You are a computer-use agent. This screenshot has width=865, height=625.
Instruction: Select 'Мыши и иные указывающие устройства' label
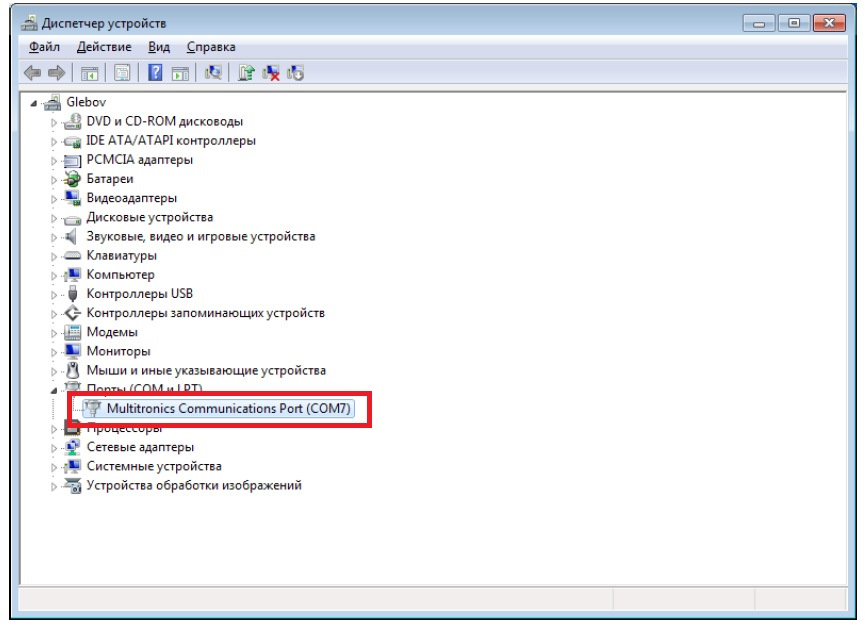206,370
